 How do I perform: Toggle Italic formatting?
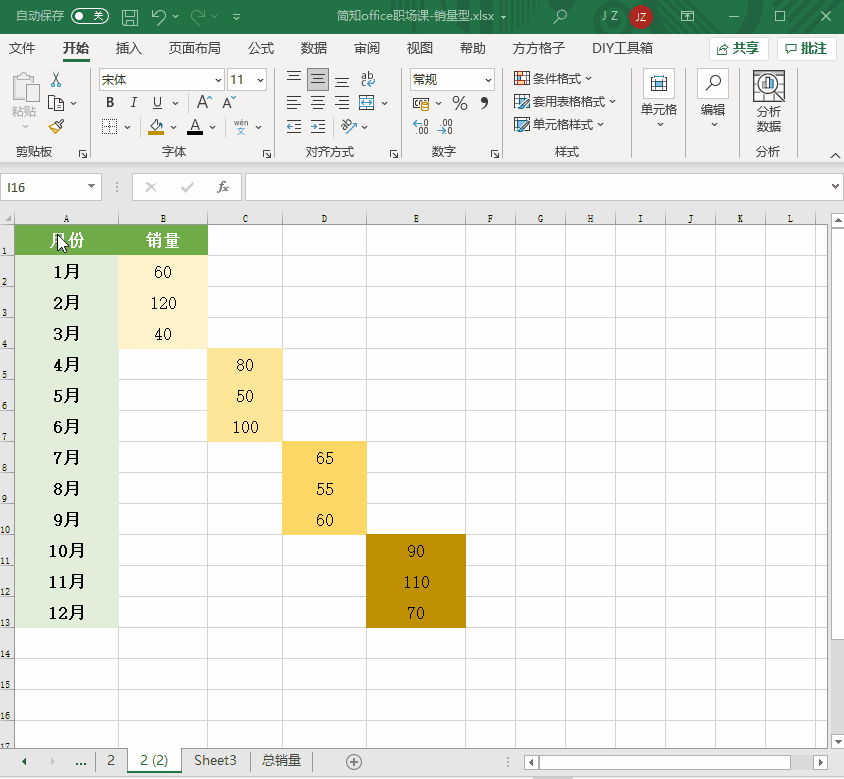coord(133,102)
